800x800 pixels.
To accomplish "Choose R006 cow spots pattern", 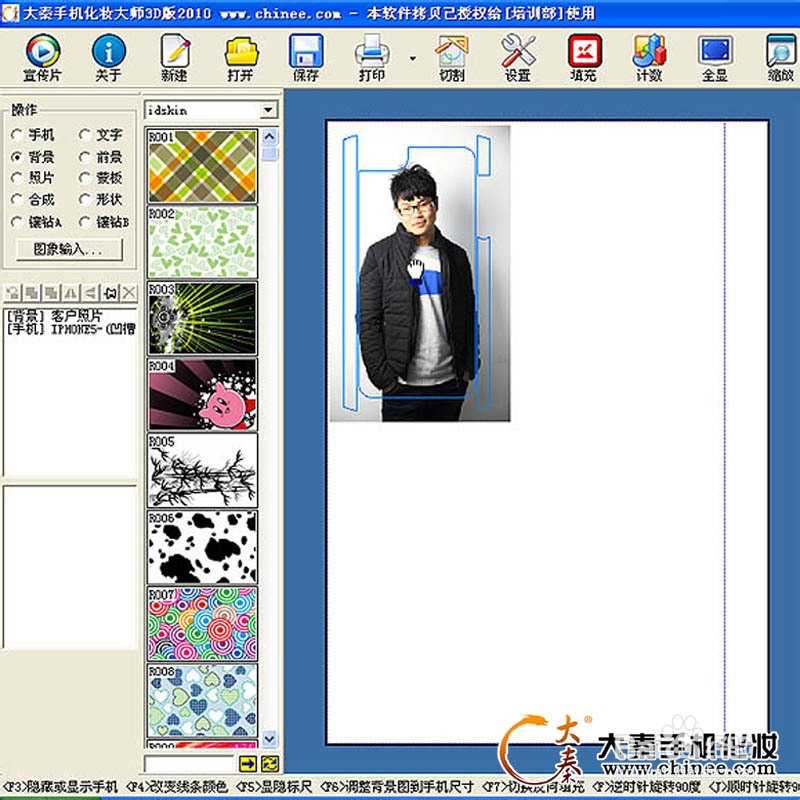I will click(203, 547).
